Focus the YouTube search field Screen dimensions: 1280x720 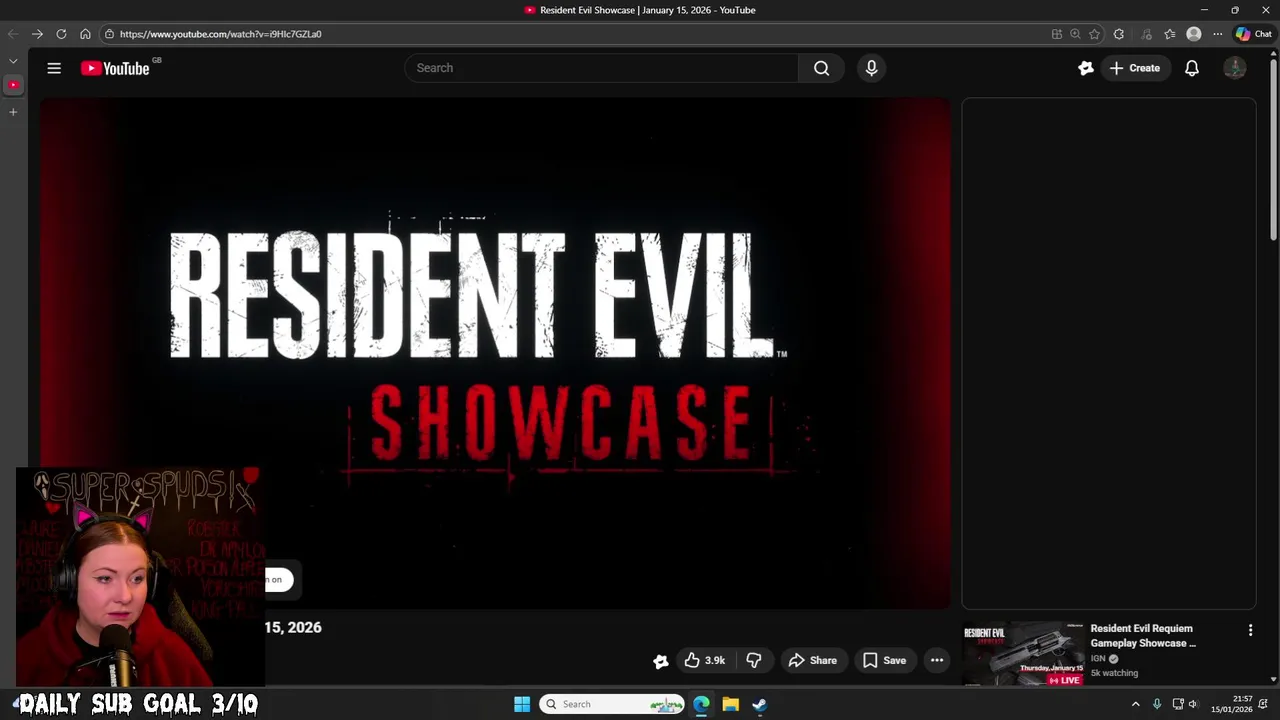point(601,68)
